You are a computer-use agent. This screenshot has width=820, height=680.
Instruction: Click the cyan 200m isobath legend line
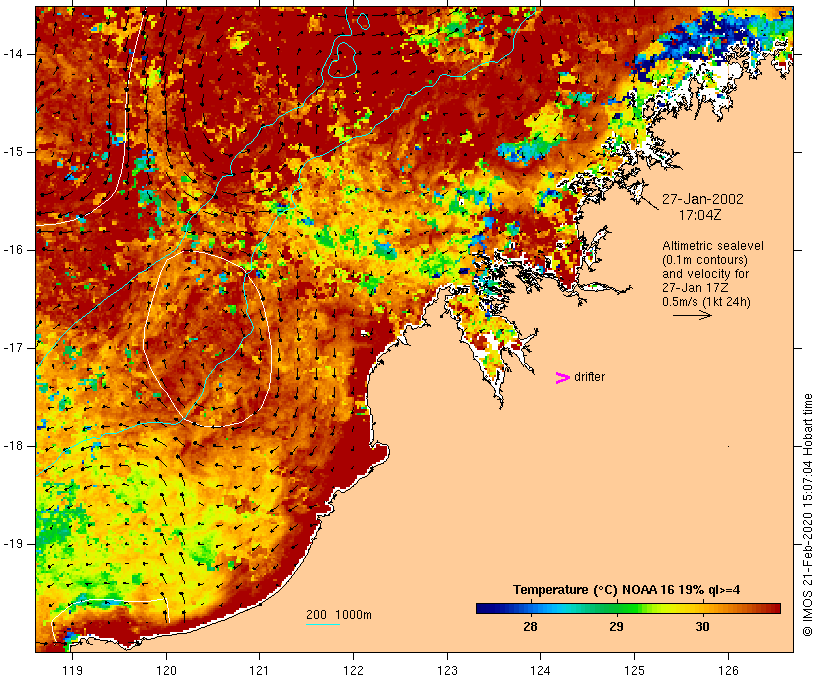click(x=323, y=624)
